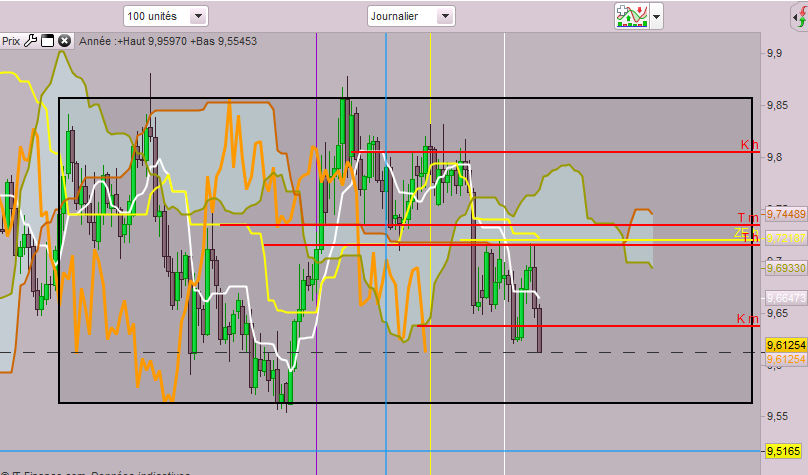Click the yellow 9,61254 price tag
Screen dimensions: 808x475
(x=786, y=345)
